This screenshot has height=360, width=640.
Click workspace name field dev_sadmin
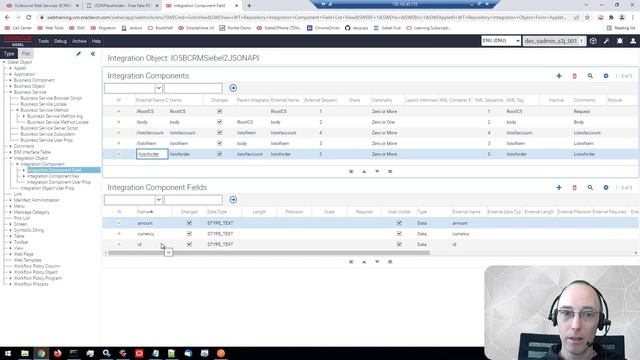[x=554, y=41]
